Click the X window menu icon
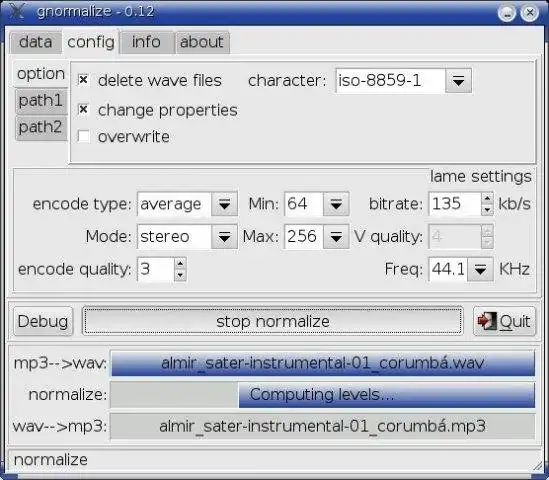Viewport: 549px width, 480px height. [x=17, y=11]
